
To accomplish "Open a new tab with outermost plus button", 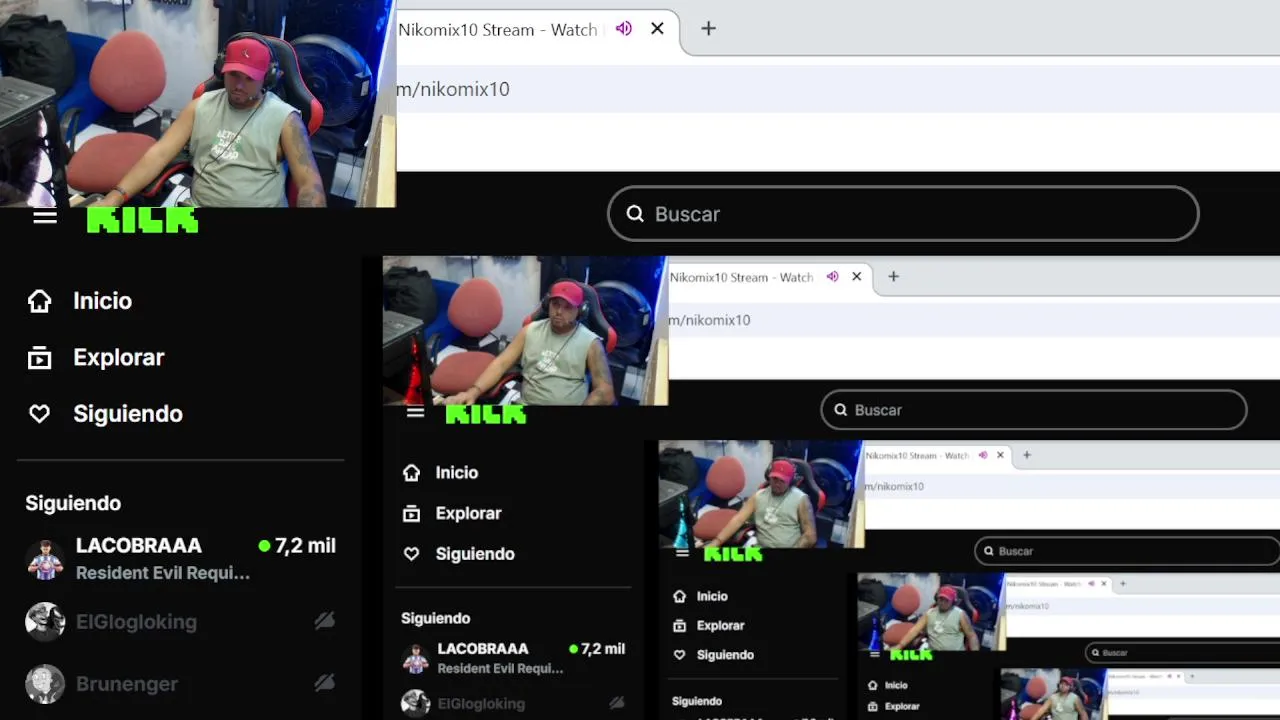I will click(x=708, y=29).
